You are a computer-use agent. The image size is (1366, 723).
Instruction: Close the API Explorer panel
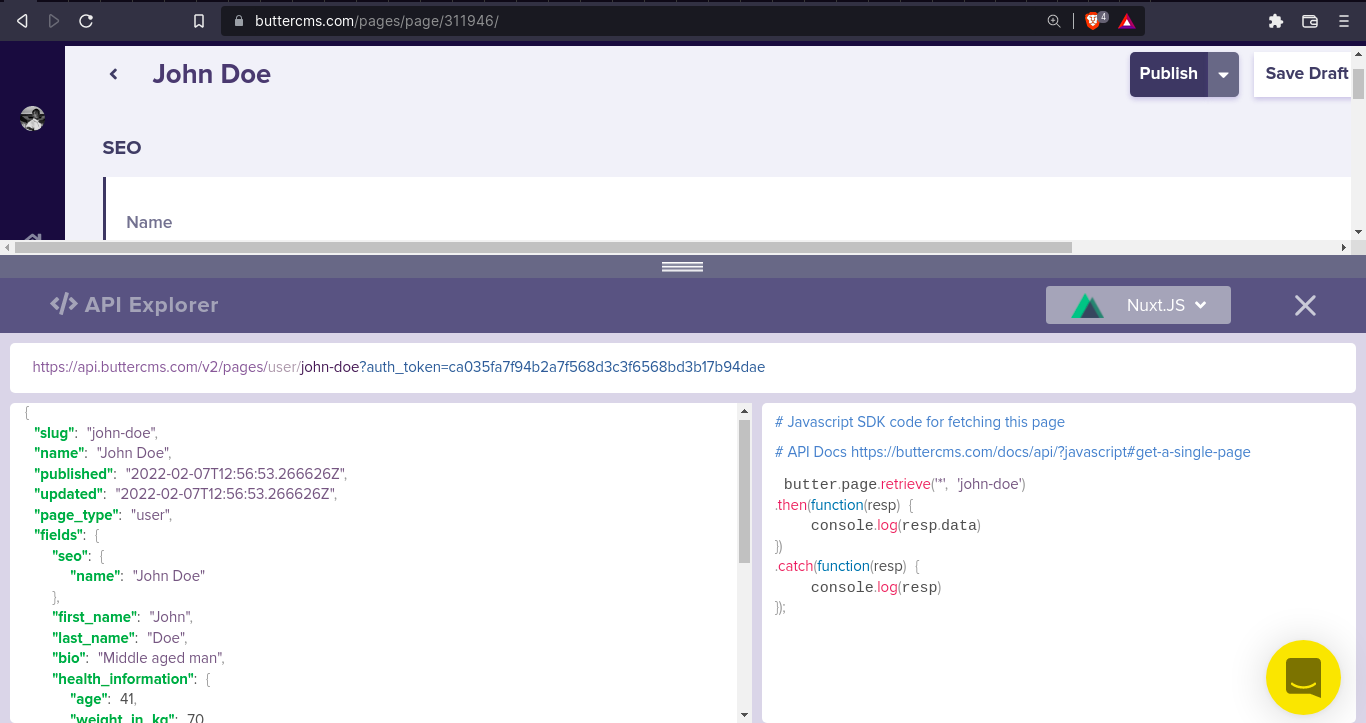(1305, 305)
